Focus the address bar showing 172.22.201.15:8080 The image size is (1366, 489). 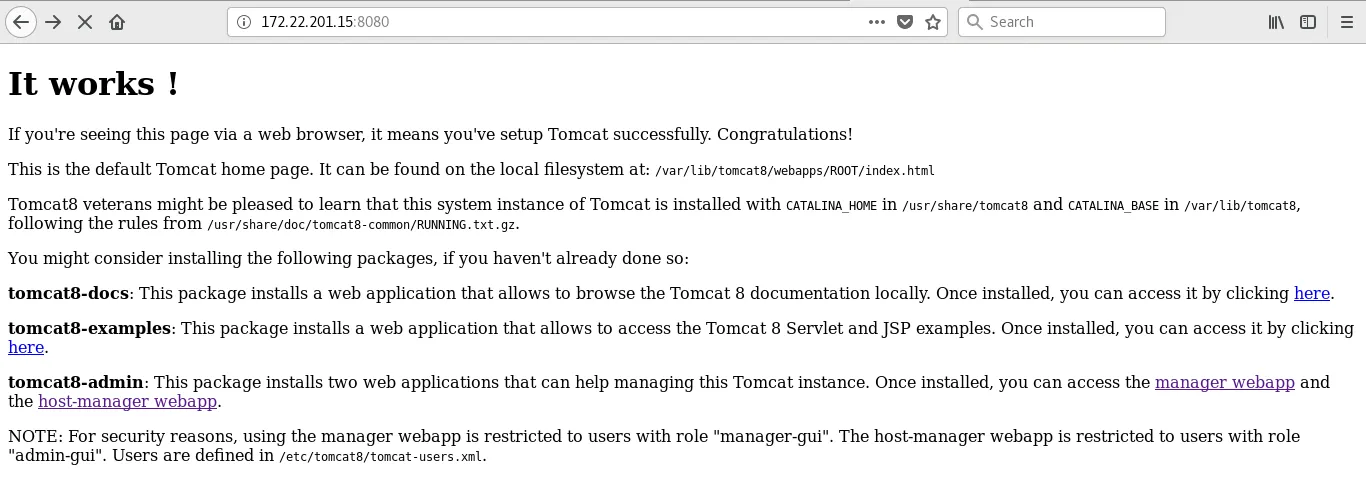[x=550, y=22]
